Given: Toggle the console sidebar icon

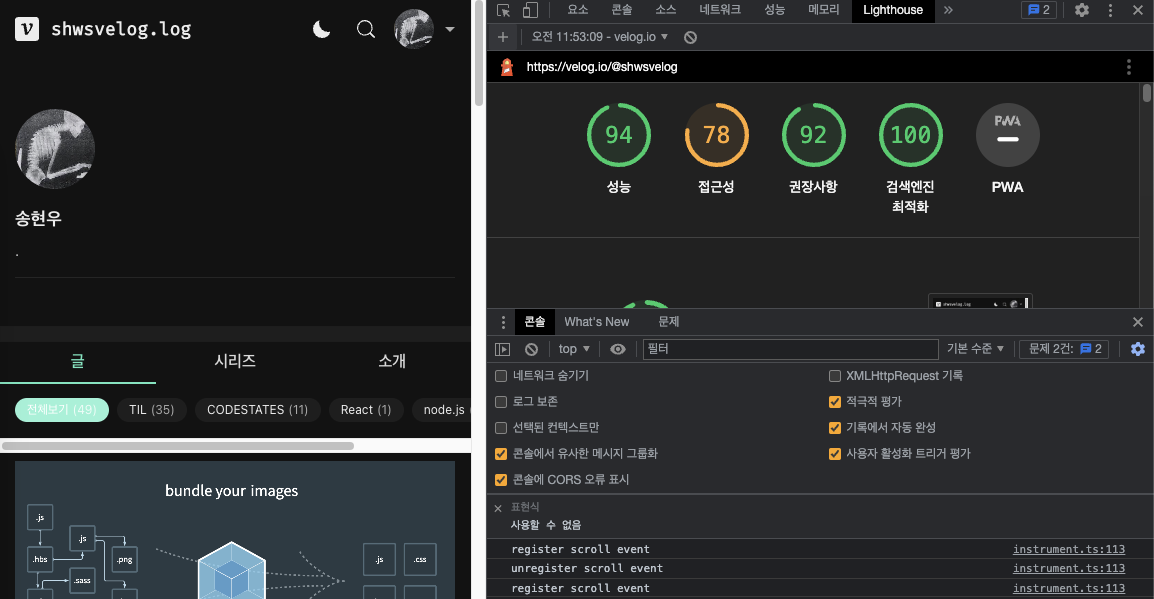Looking at the screenshot, I should click(503, 349).
